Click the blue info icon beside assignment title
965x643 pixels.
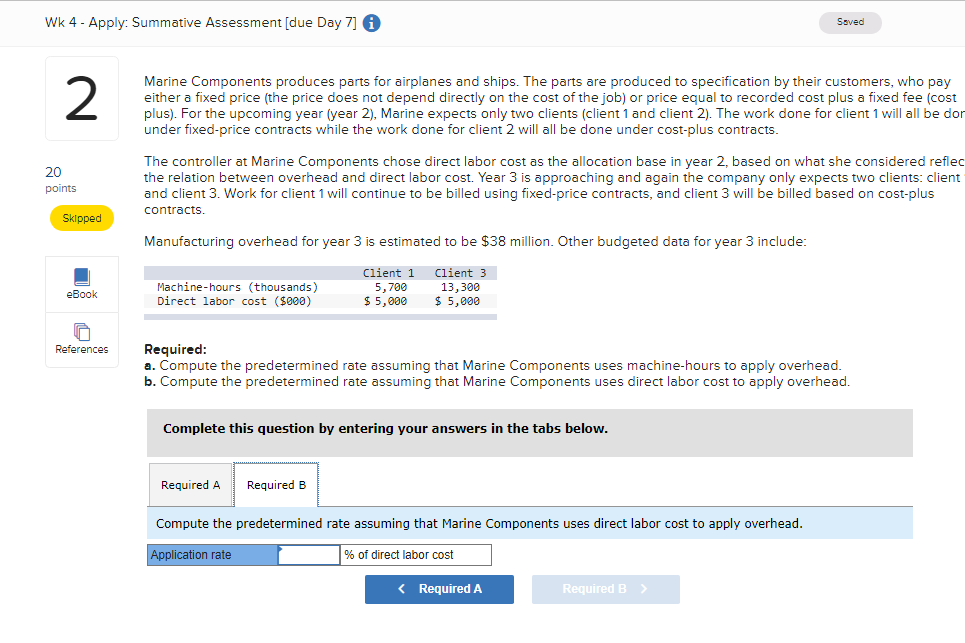click(x=371, y=23)
